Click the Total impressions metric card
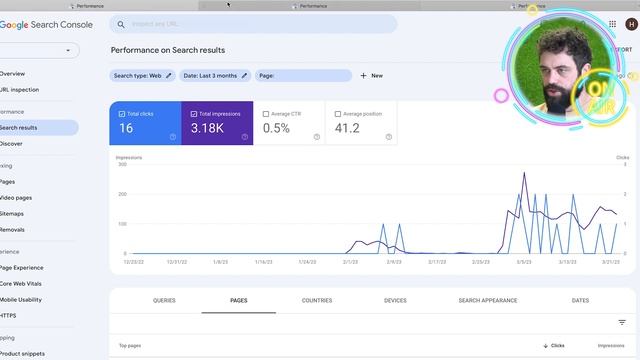 pyautogui.click(x=217, y=123)
